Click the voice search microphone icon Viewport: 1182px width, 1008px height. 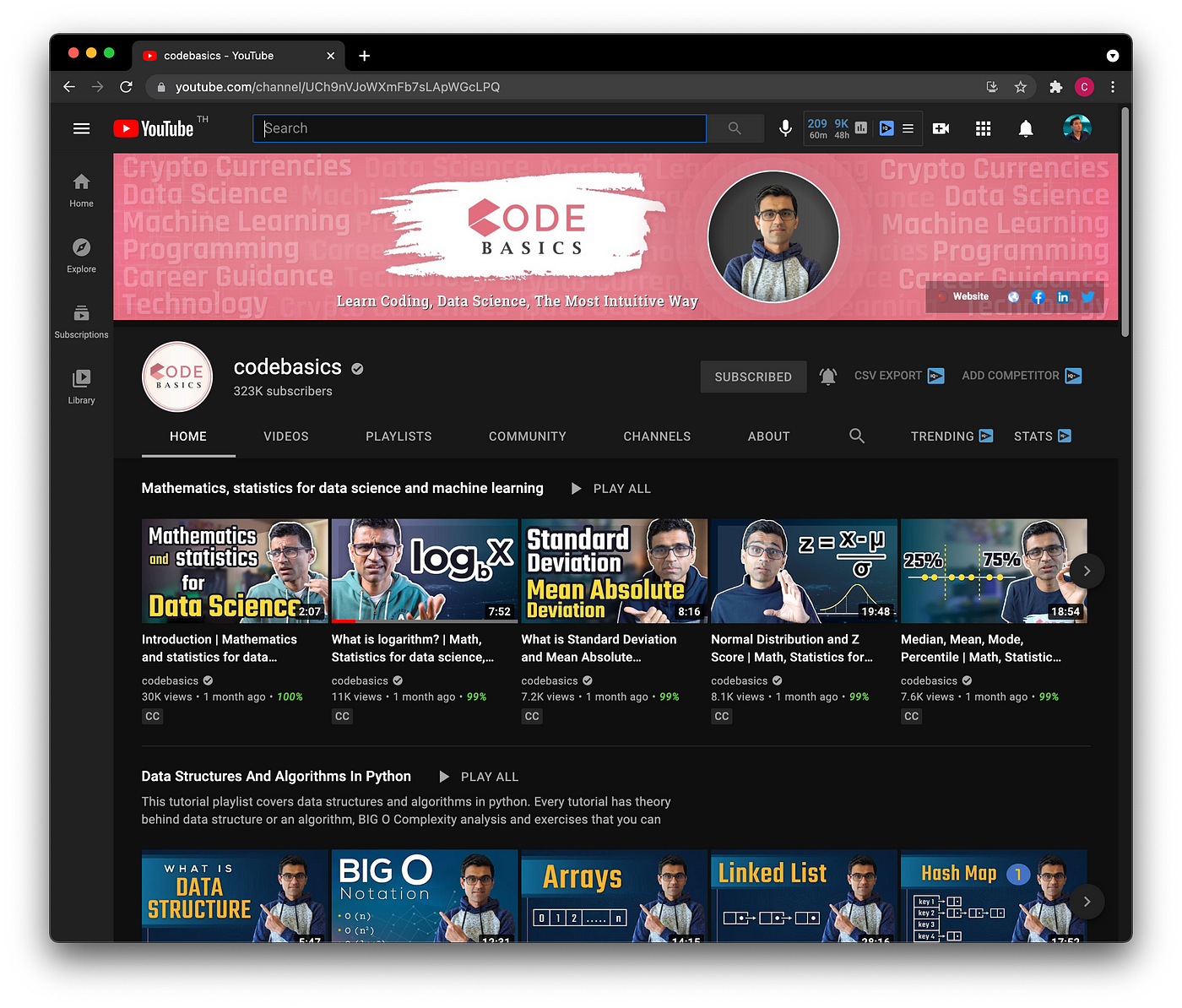click(x=785, y=128)
